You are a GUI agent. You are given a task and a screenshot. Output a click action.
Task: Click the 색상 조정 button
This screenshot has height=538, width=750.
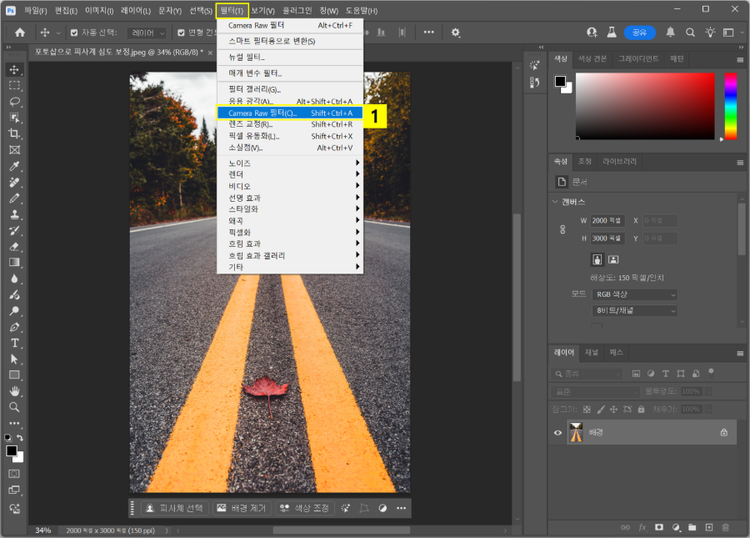(305, 508)
